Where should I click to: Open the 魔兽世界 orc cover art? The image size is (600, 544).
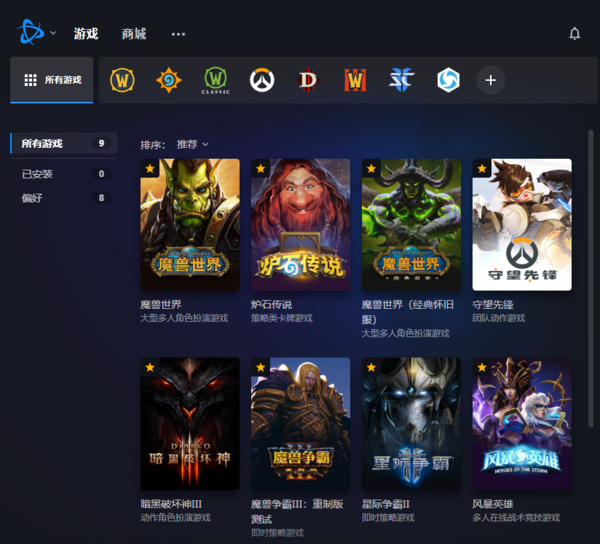click(x=190, y=225)
